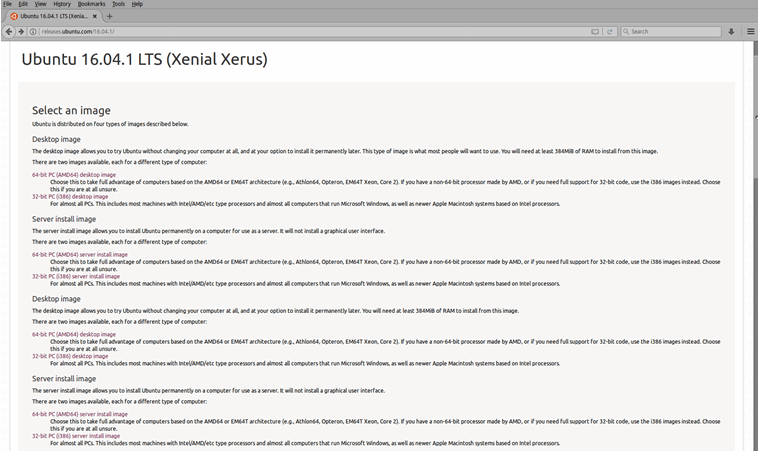
Task: Open a new tab with the plus button
Action: (109, 16)
